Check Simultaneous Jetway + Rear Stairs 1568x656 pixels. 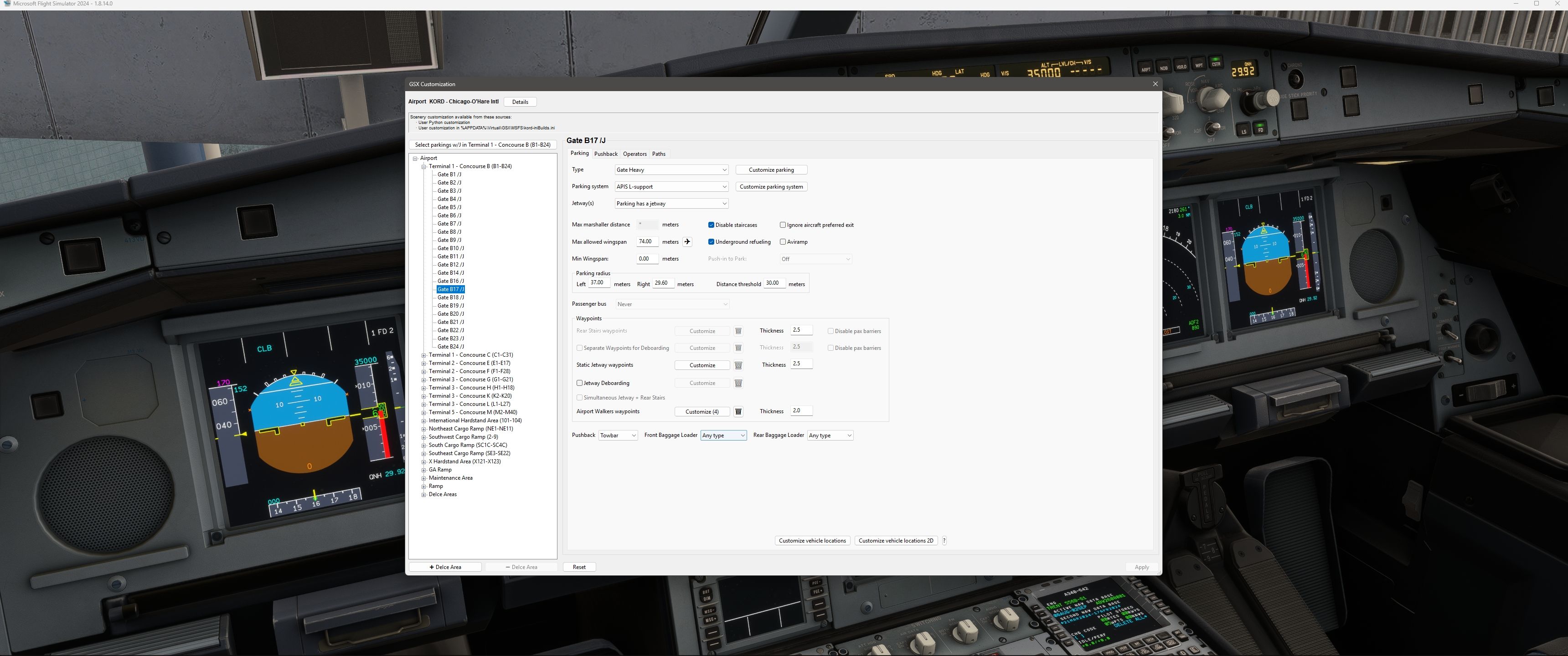click(x=579, y=398)
